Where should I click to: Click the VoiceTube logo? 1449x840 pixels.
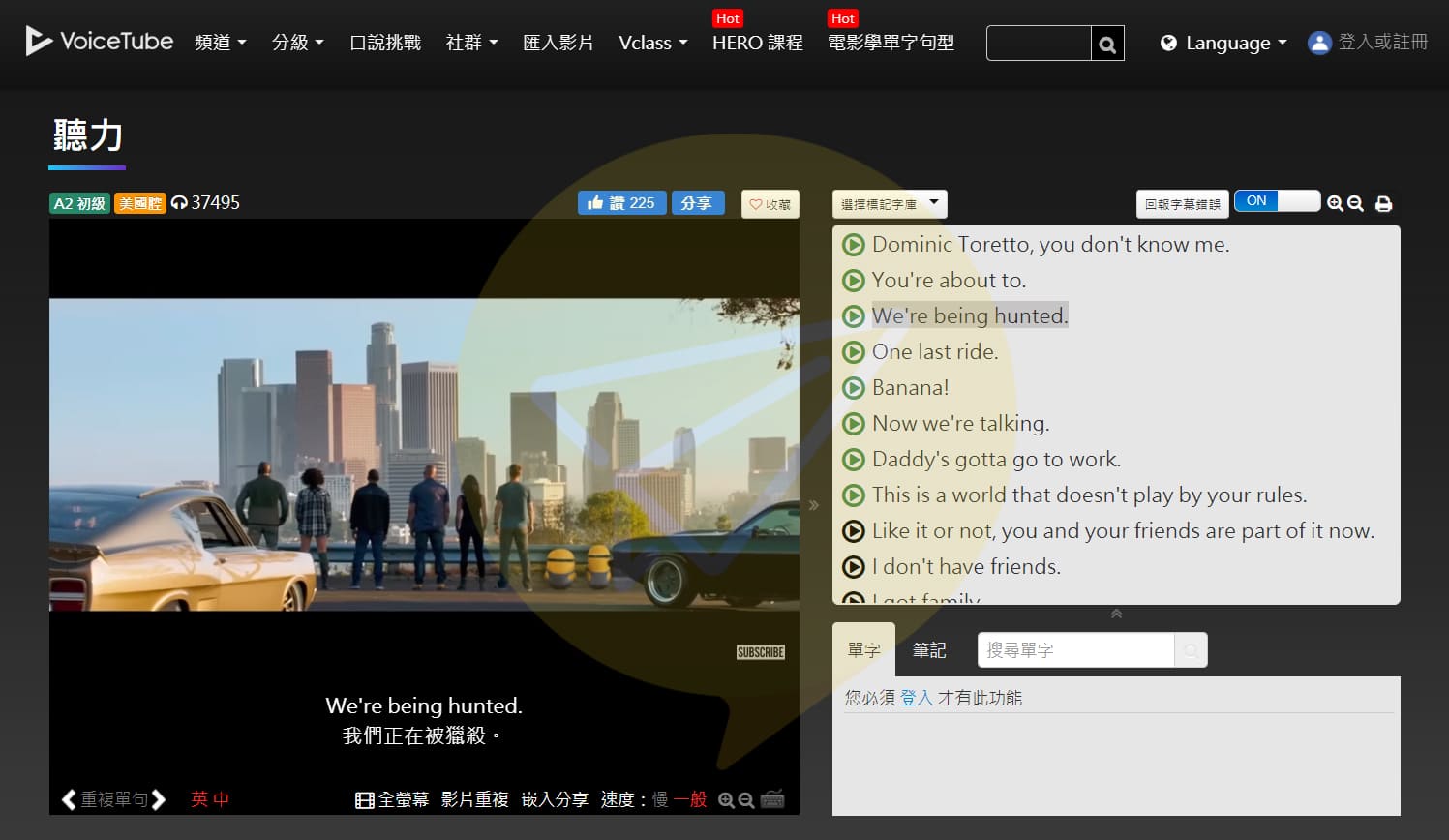coord(100,41)
